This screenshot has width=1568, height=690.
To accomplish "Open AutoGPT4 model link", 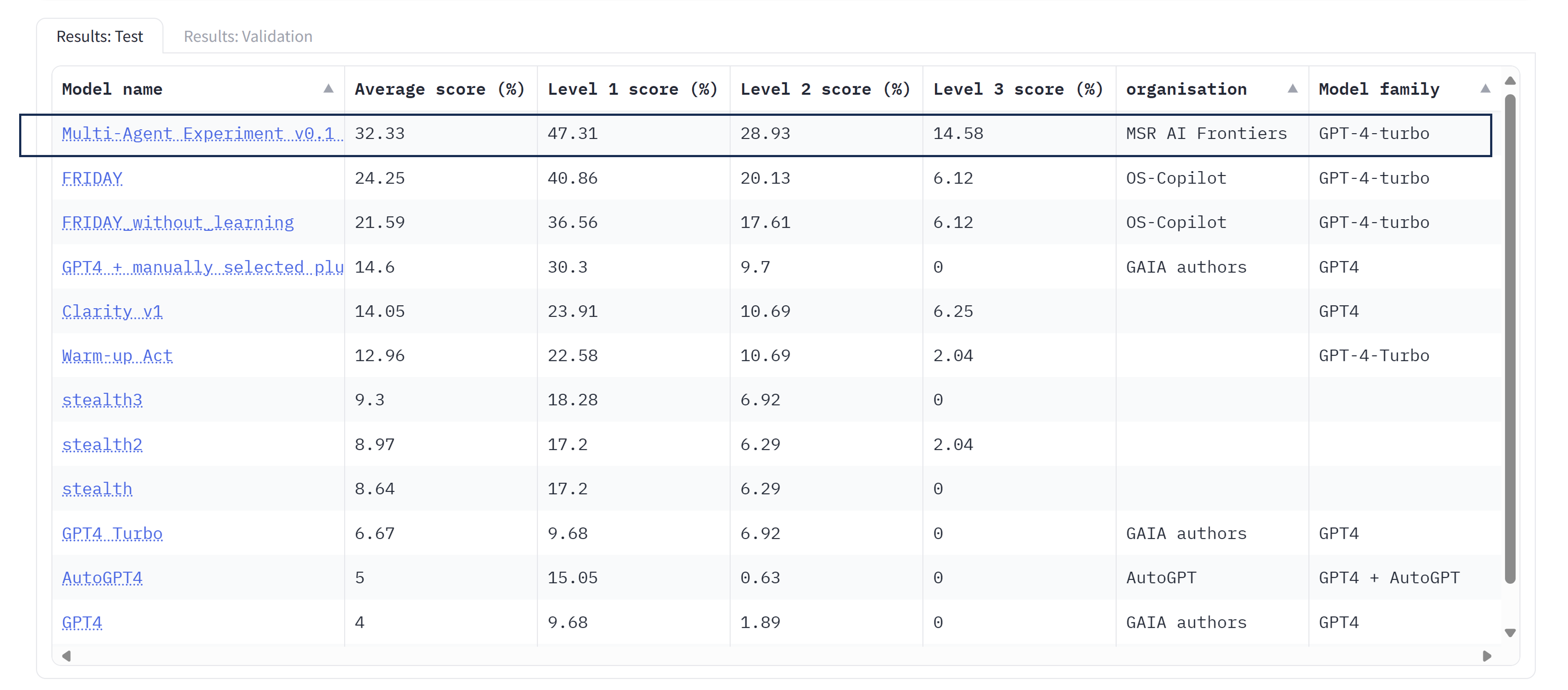I will pyautogui.click(x=102, y=578).
